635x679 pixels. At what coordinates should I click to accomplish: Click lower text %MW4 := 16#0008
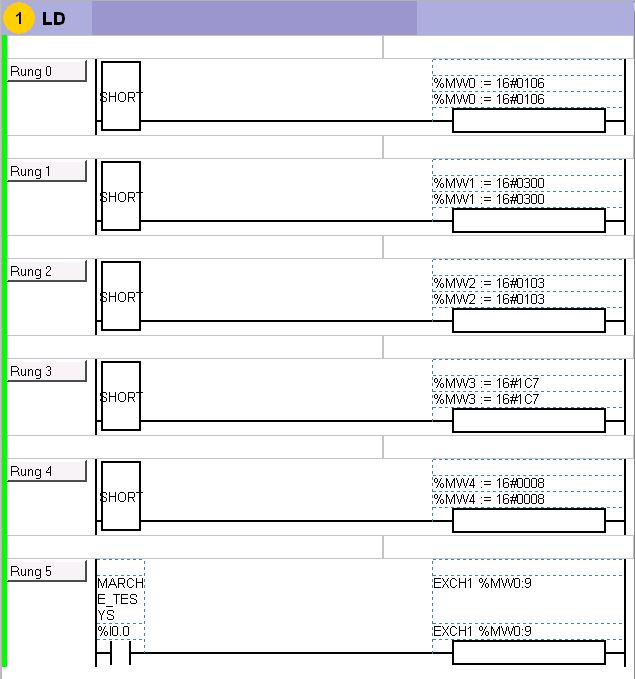tap(489, 499)
